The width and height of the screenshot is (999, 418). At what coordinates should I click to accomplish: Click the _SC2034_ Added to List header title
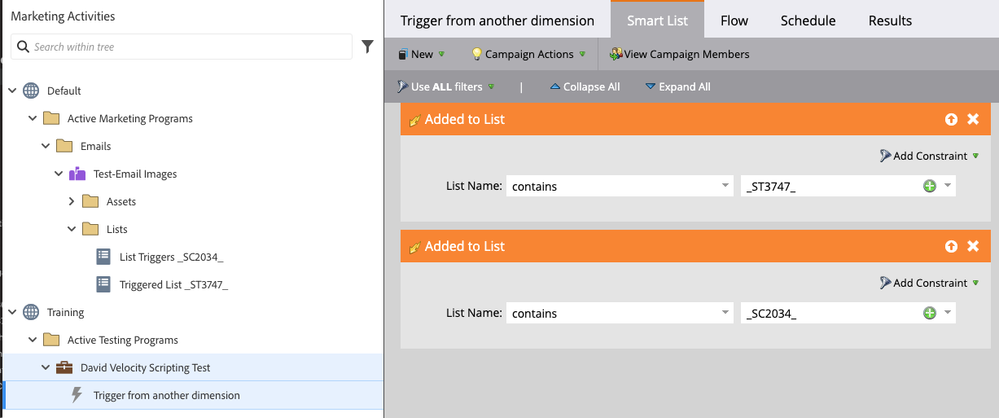point(464,246)
